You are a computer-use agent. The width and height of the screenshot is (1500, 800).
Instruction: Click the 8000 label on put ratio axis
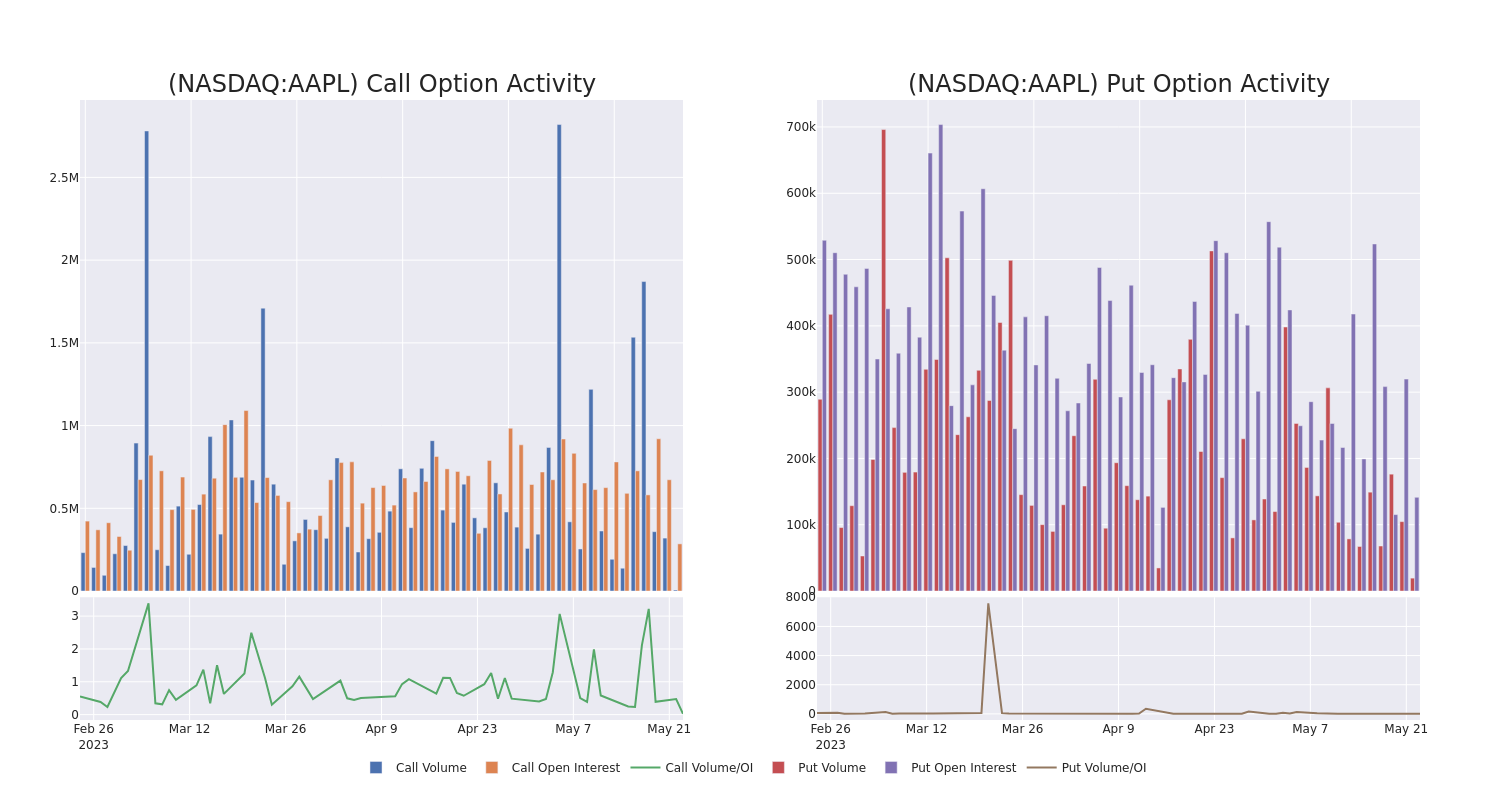[800, 597]
